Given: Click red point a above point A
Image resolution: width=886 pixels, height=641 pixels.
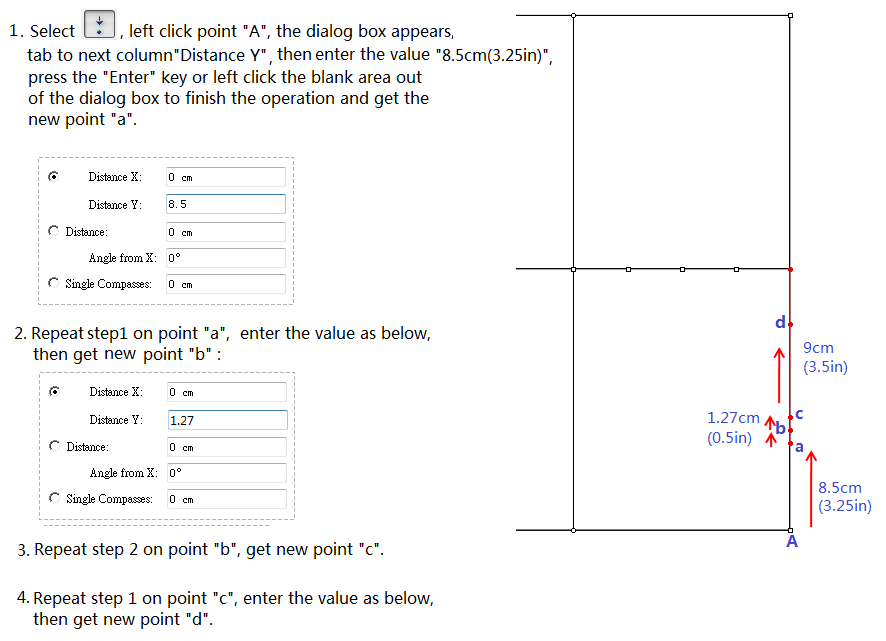Looking at the screenshot, I should [x=790, y=443].
